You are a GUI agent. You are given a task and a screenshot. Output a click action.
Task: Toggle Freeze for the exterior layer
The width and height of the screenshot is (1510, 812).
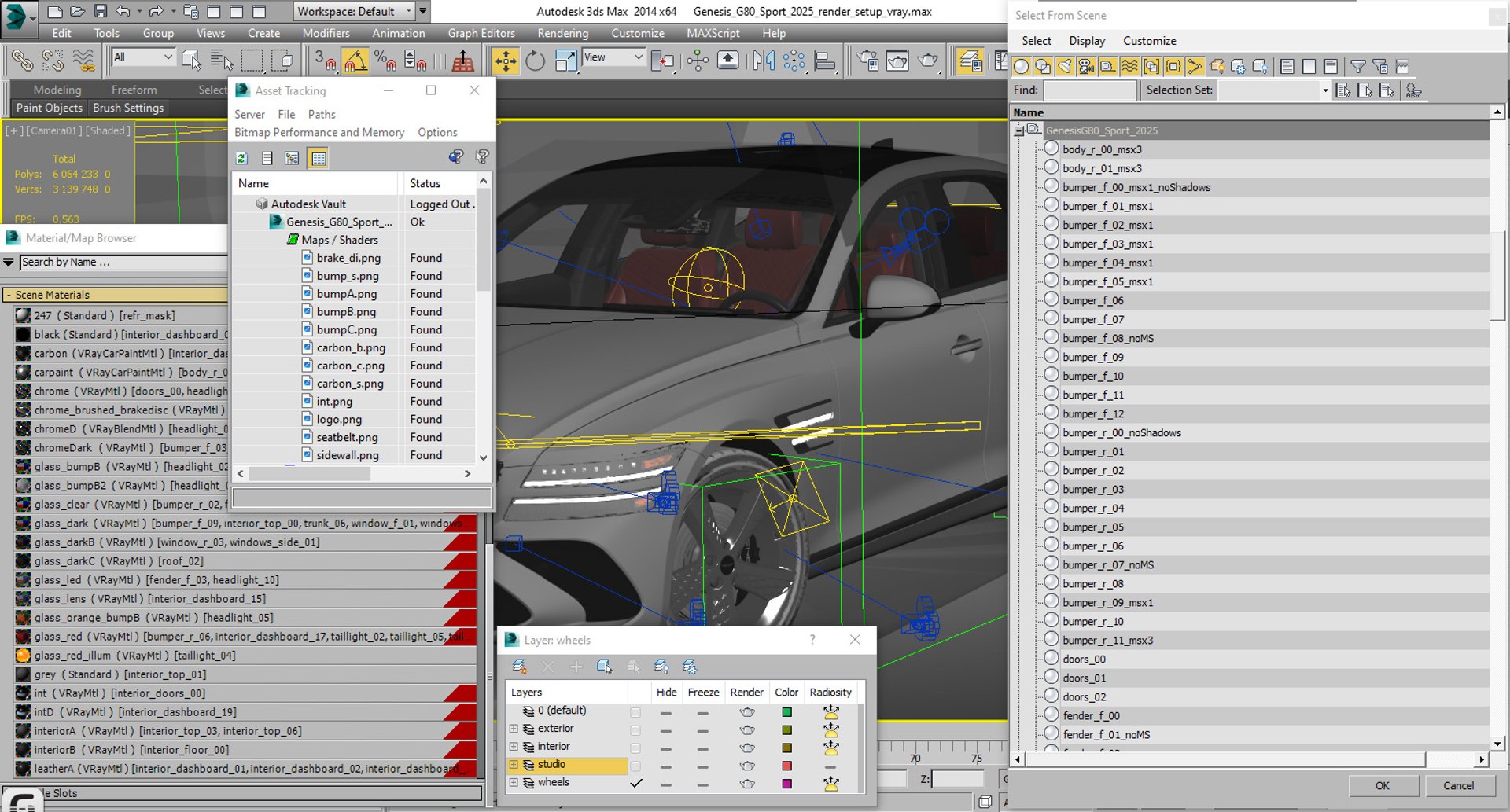pyautogui.click(x=702, y=730)
